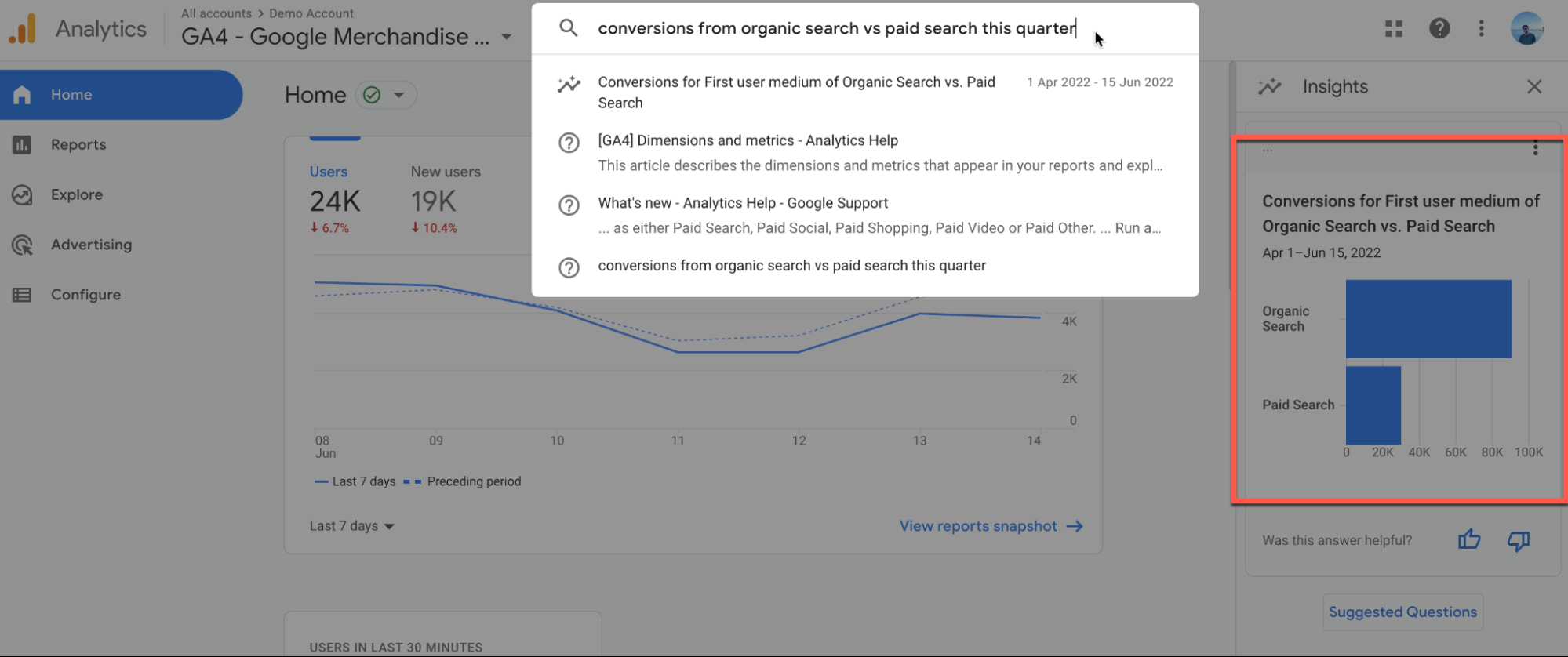Click the Advertising target icon
The image size is (1568, 657).
point(22,245)
